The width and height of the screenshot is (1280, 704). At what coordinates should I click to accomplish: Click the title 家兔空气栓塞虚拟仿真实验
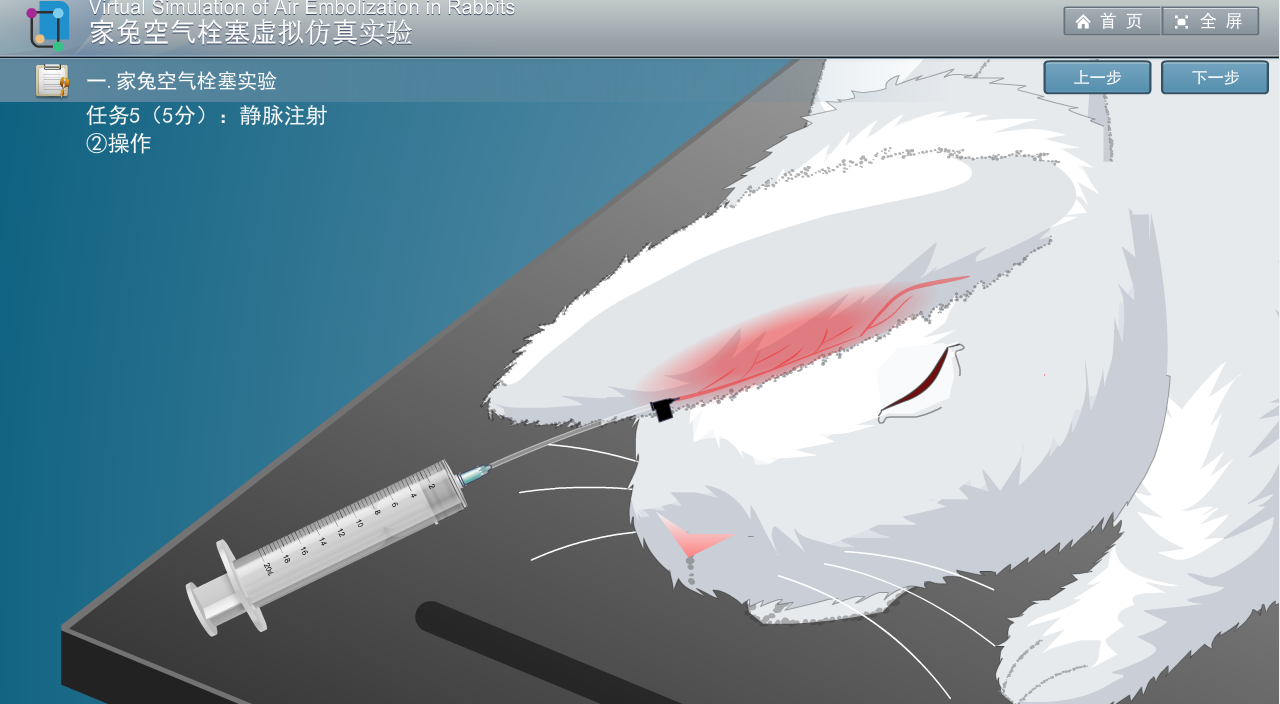tap(250, 33)
